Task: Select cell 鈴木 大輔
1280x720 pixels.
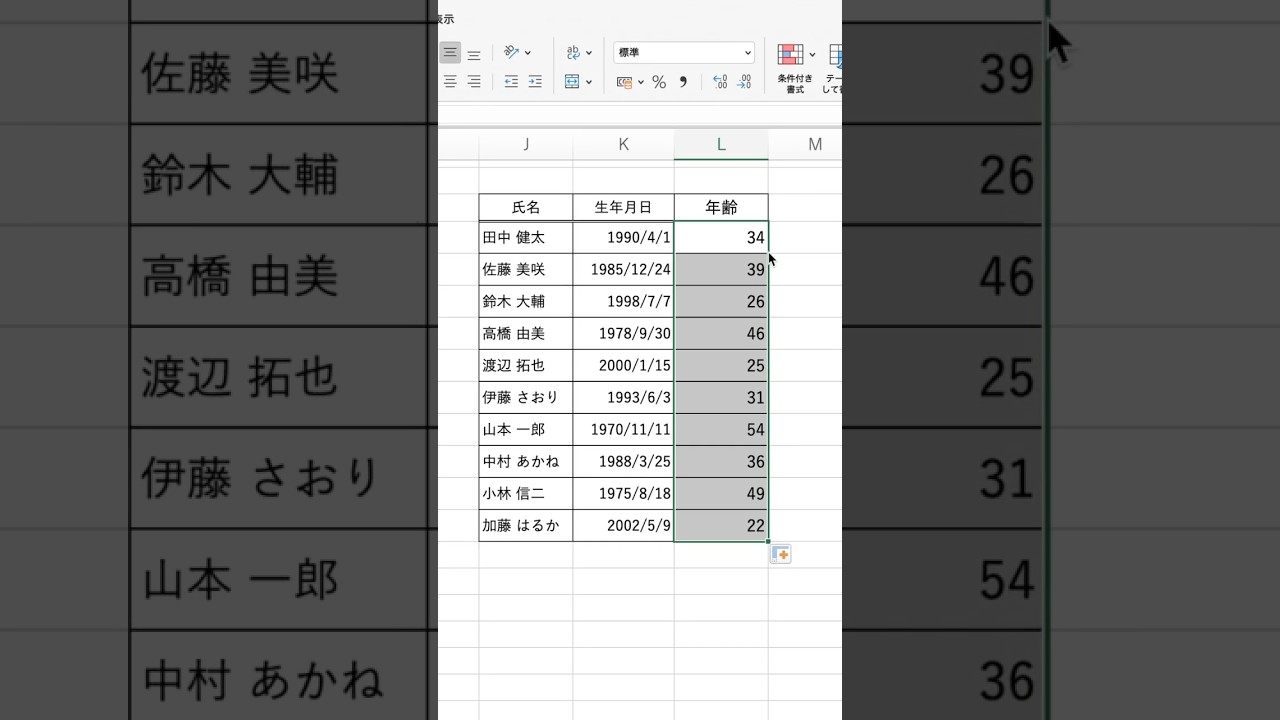Action: click(x=526, y=301)
